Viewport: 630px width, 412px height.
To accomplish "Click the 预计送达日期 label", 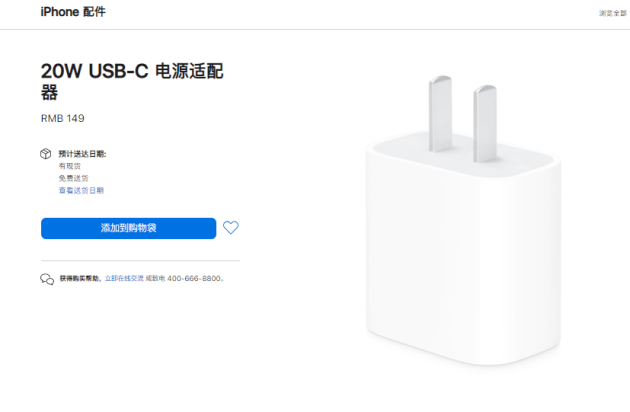I will click(82, 154).
